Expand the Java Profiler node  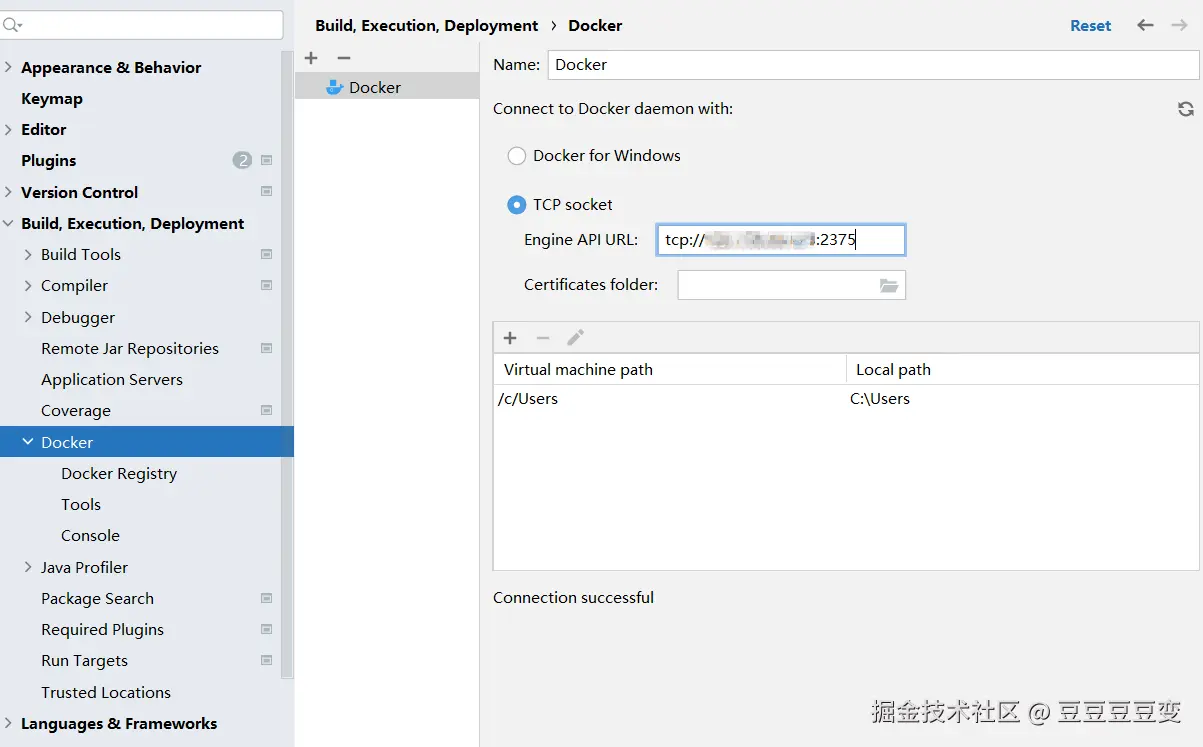coord(28,567)
